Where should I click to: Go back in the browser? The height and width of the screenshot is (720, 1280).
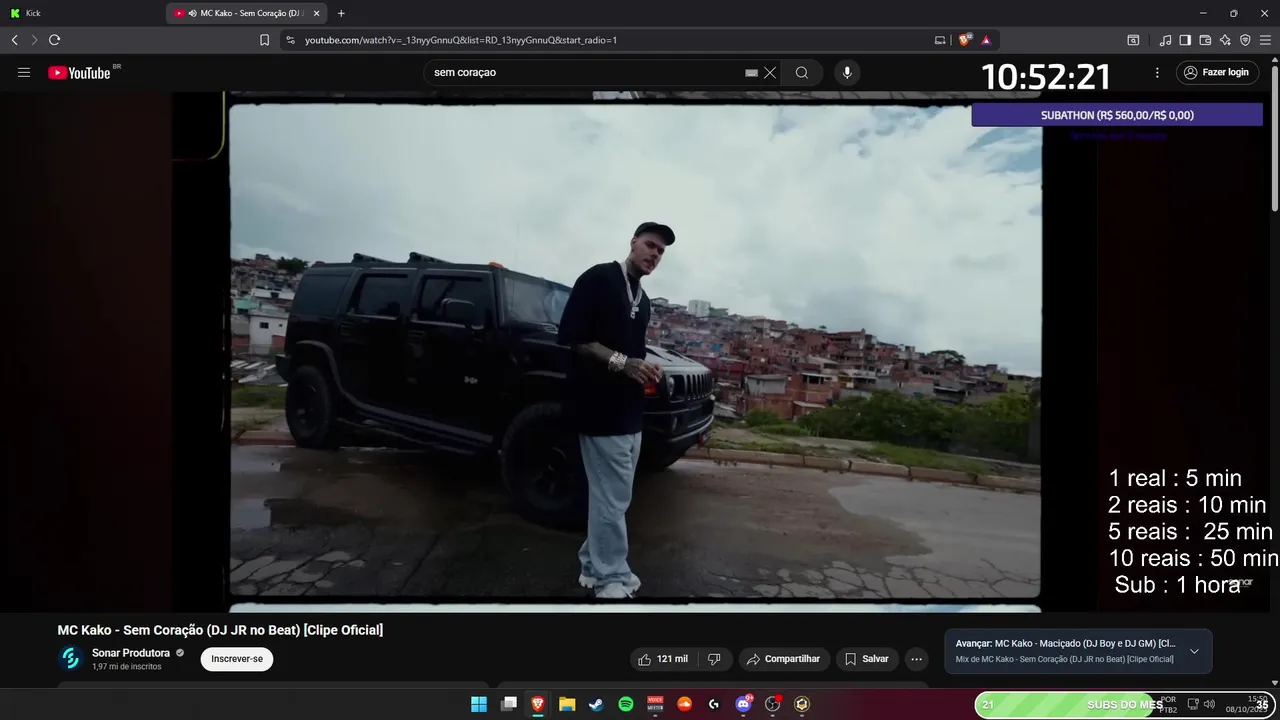14,40
